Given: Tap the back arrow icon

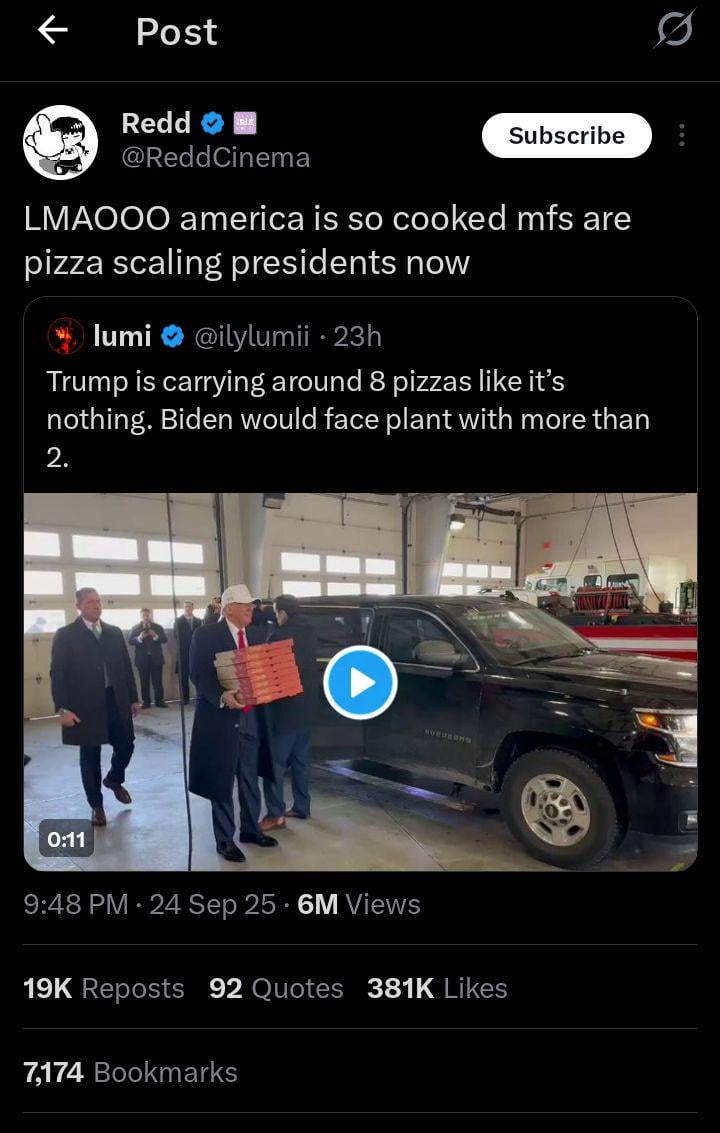Looking at the screenshot, I should point(53,31).
